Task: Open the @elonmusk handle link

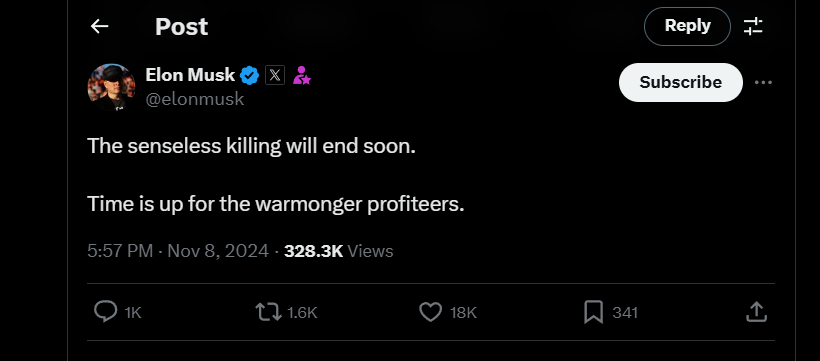Action: [x=195, y=99]
